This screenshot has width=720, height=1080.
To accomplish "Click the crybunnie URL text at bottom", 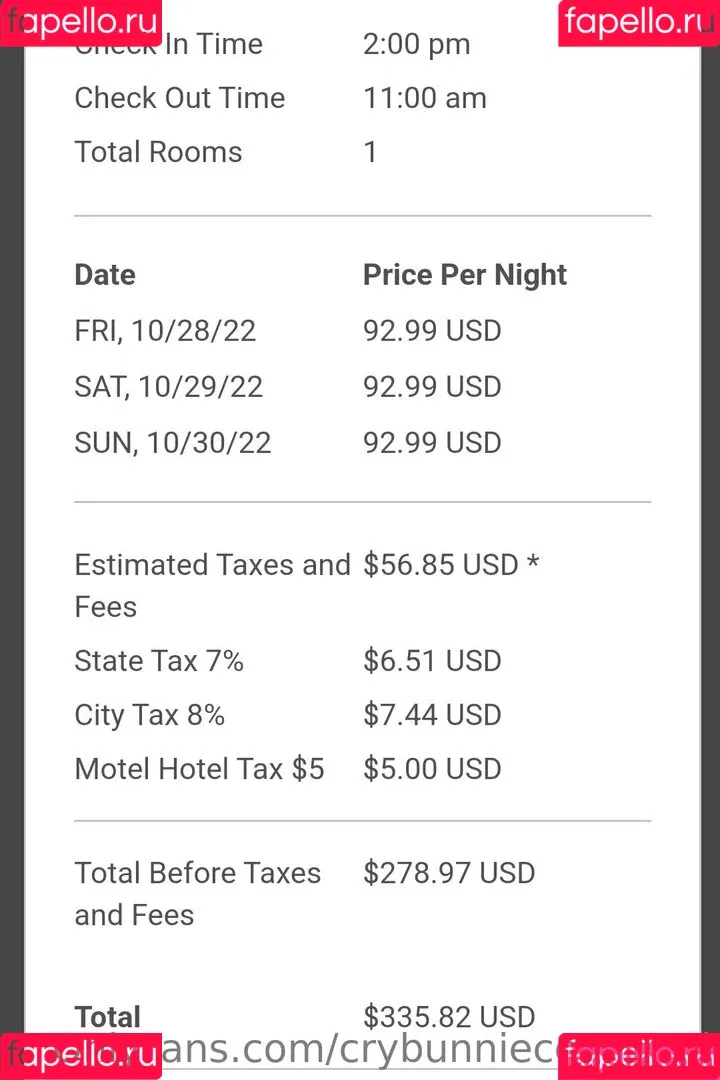I will click(360, 1050).
